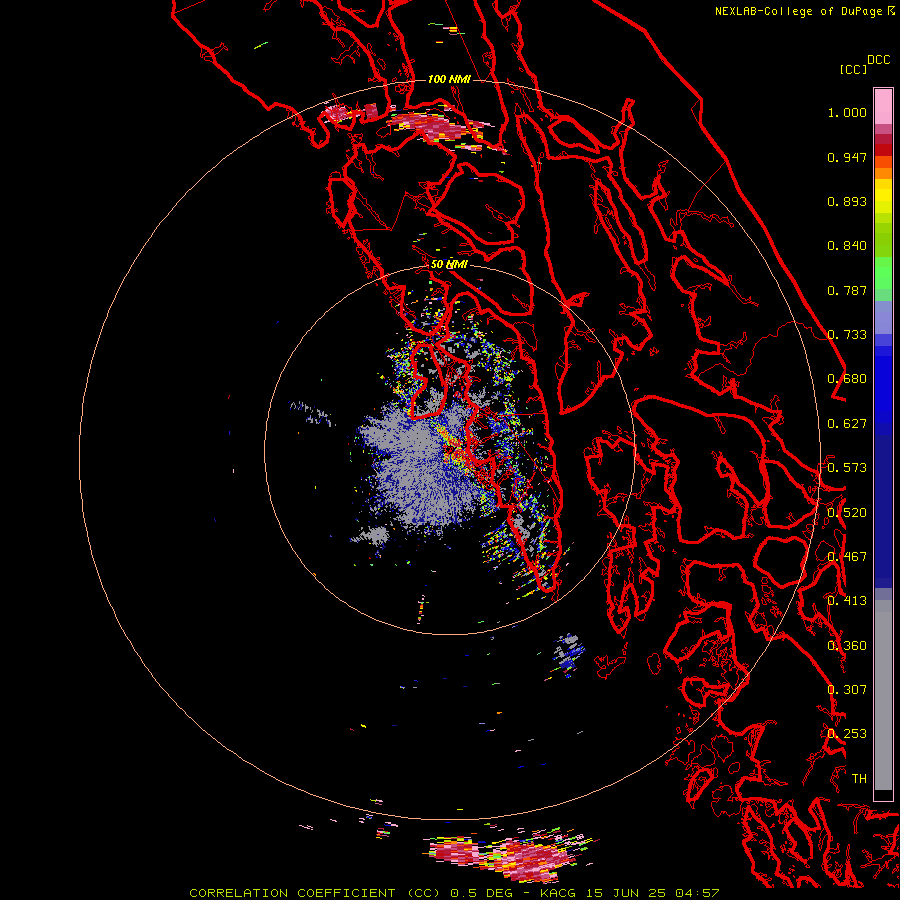Click the 100 NMI range ring label

tap(449, 79)
